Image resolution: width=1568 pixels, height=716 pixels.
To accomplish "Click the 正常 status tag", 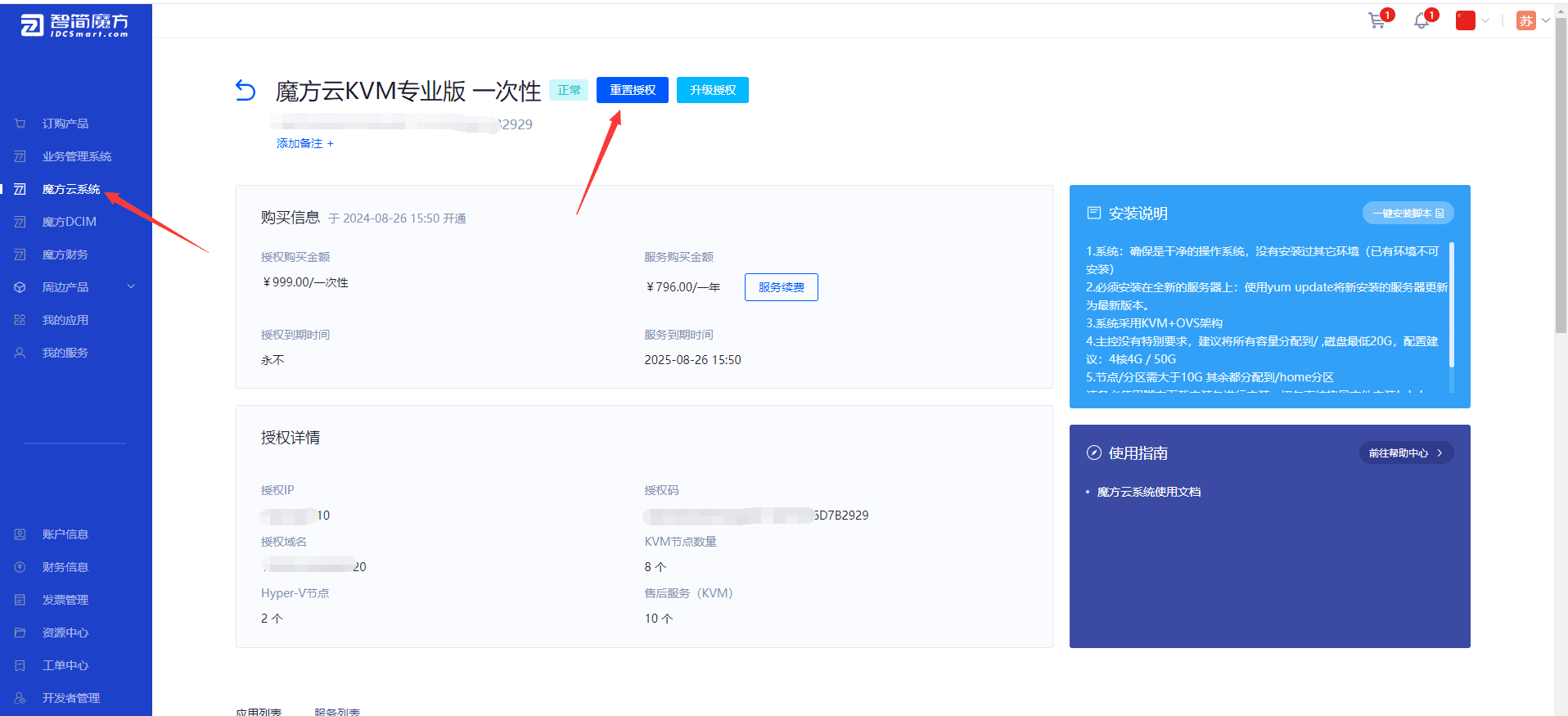I will pos(569,90).
